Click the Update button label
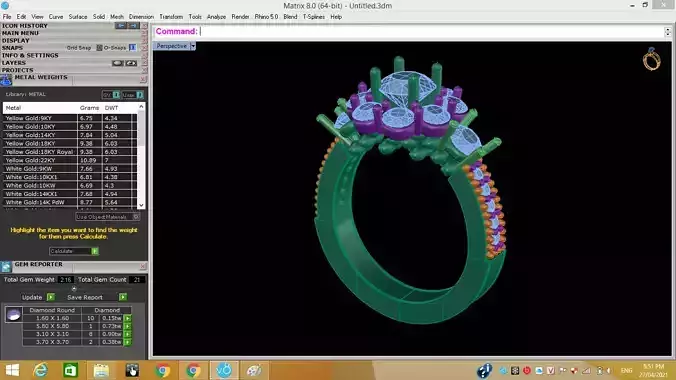The image size is (676, 380). pyautogui.click(x=32, y=297)
